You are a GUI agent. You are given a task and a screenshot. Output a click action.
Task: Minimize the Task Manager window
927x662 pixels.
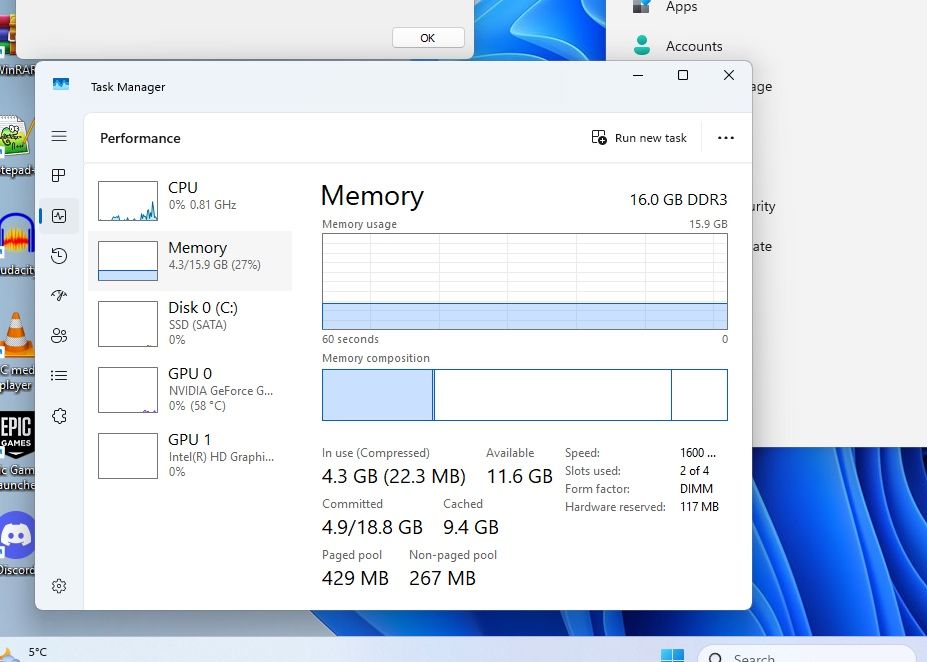638,75
